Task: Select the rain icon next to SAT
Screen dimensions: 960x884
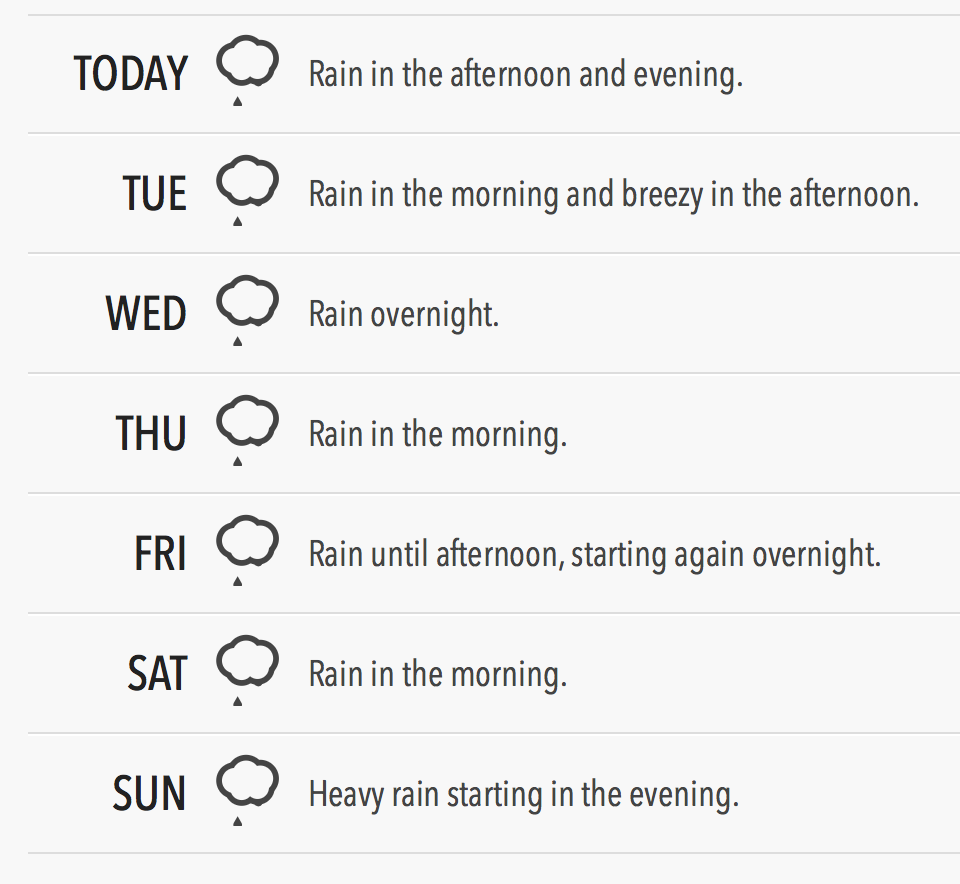Action: pyautogui.click(x=247, y=667)
